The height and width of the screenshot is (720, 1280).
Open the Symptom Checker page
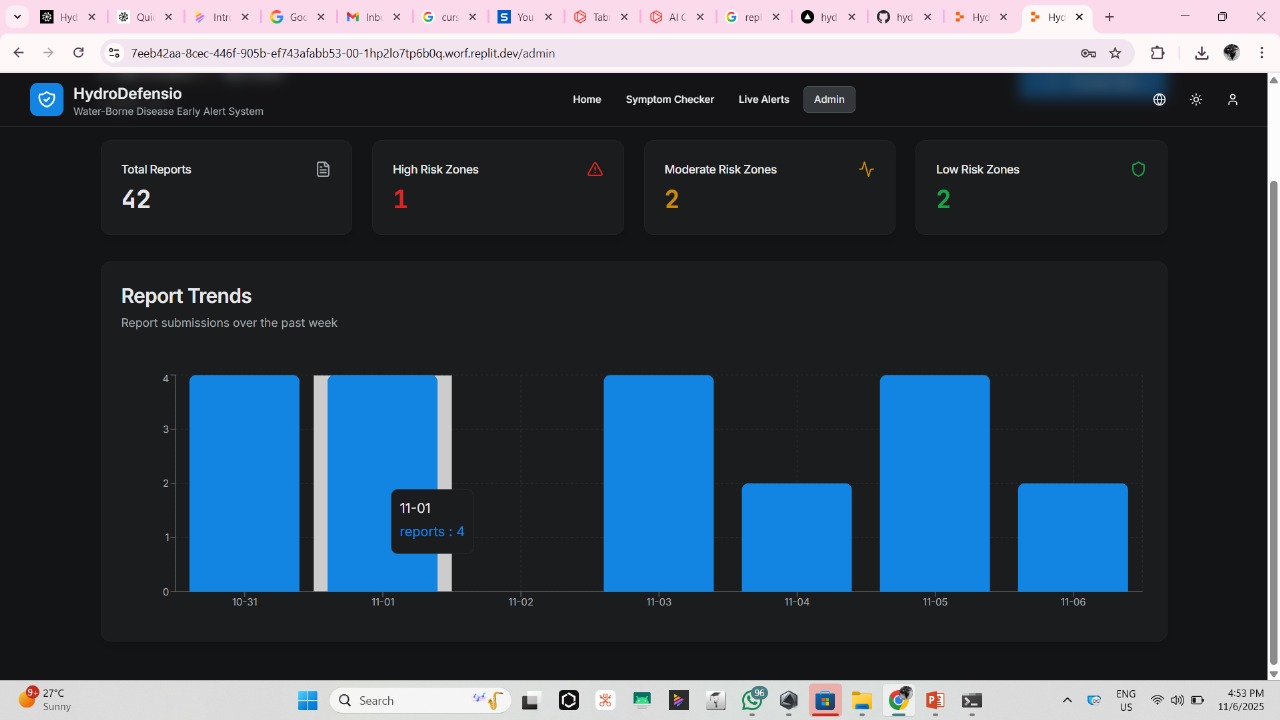coord(670,100)
